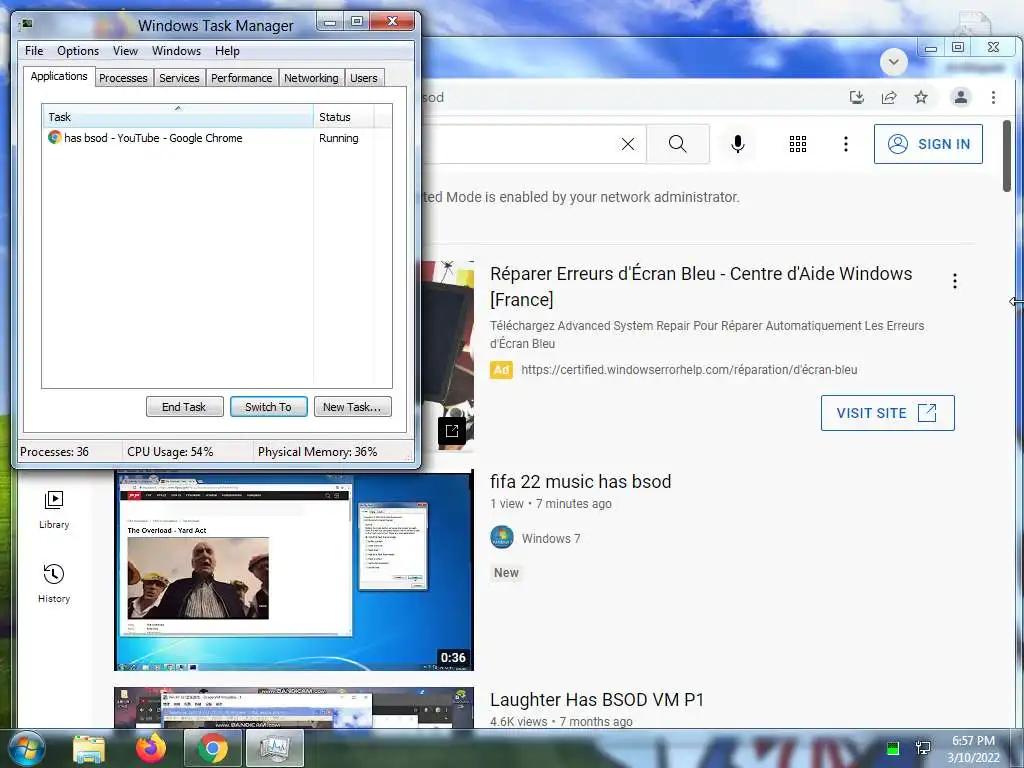Bookmark this page with the star icon
This screenshot has width=1024, height=768.
(921, 98)
